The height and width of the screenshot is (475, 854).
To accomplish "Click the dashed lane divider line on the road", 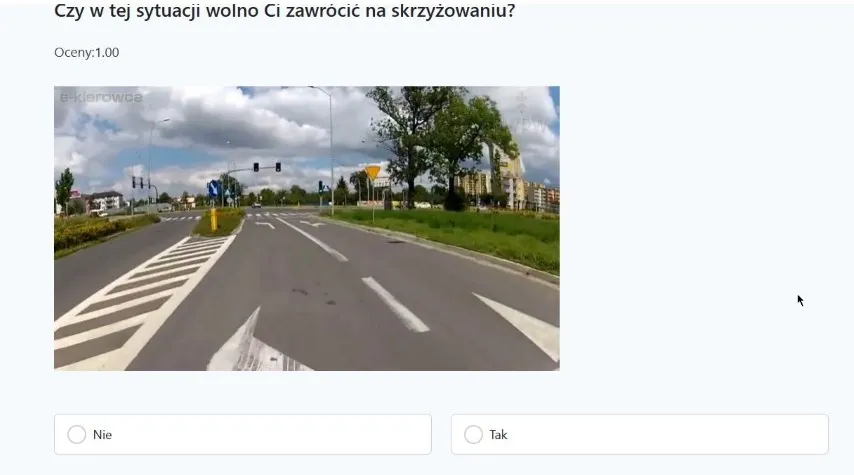I will pyautogui.click(x=395, y=304).
